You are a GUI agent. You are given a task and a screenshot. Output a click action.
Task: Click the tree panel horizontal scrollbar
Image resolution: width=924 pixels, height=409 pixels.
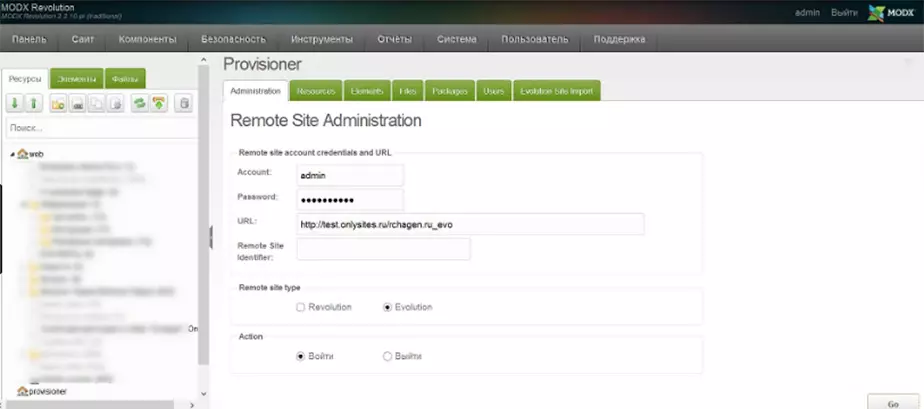tap(90, 404)
